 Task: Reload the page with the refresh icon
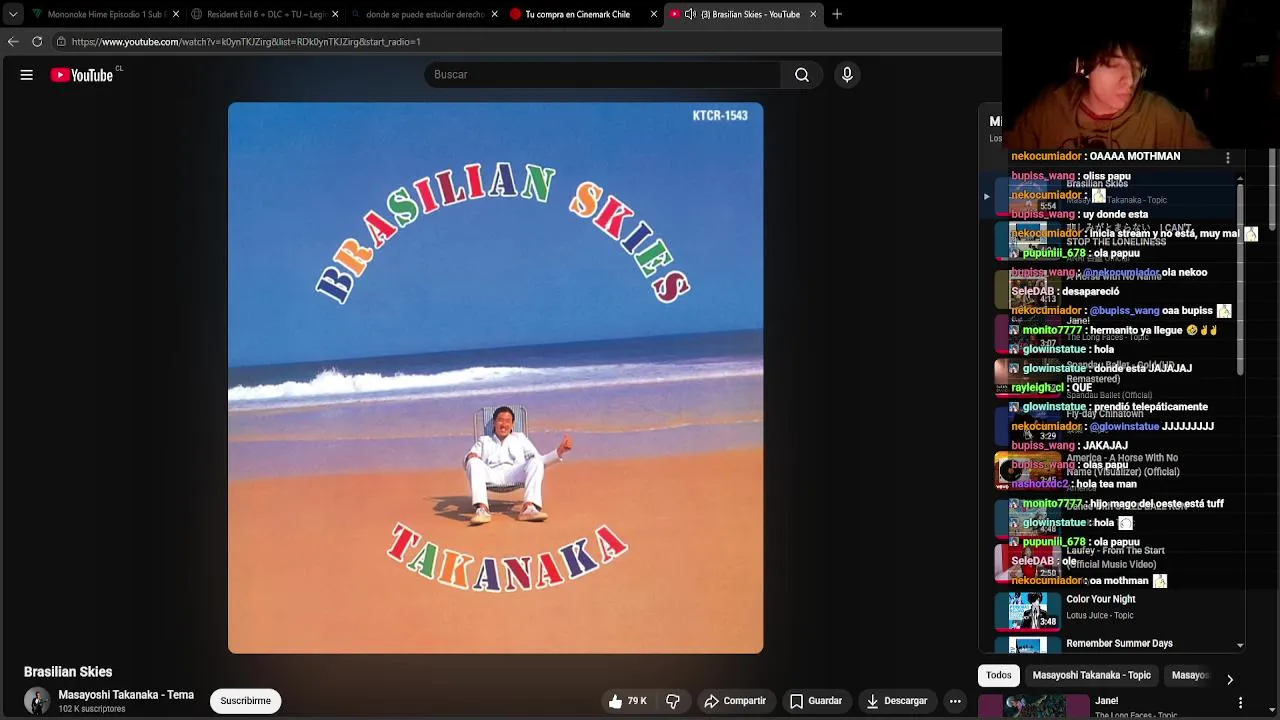(37, 42)
